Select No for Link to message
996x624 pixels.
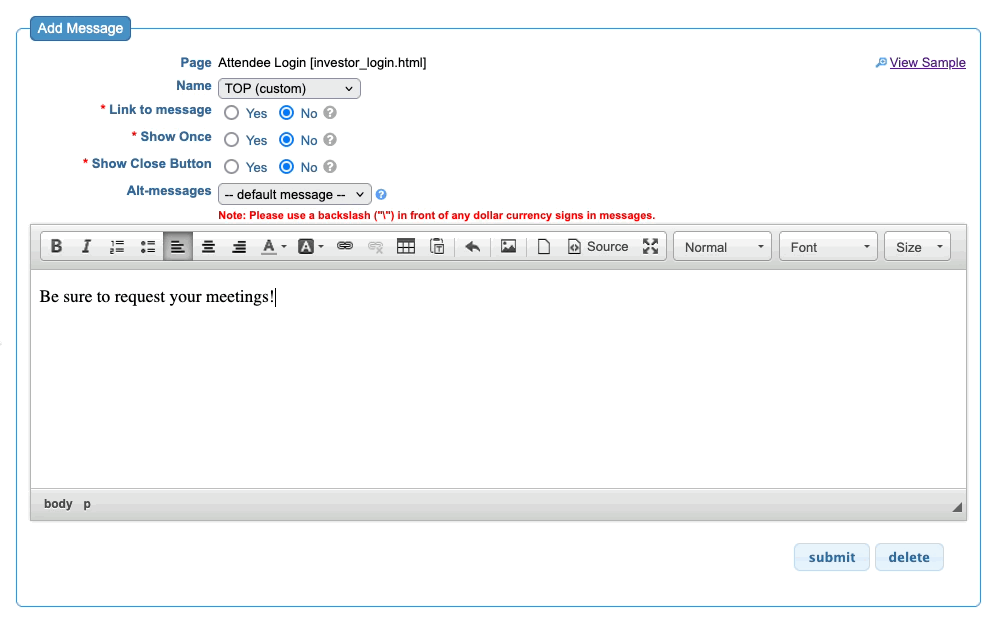coord(286,113)
